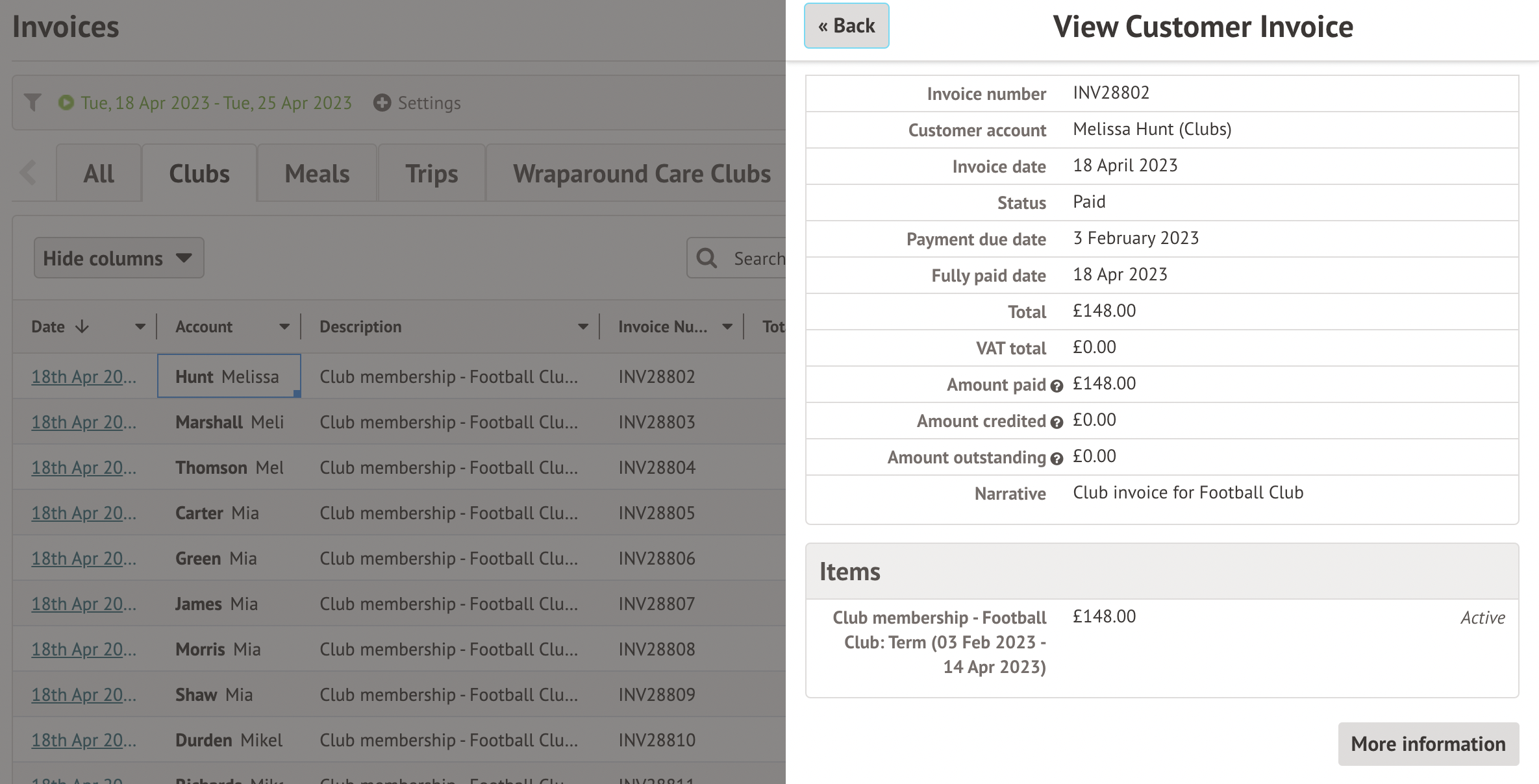Open the Marshall row date link
This screenshot has height=784, width=1539.
84,423
